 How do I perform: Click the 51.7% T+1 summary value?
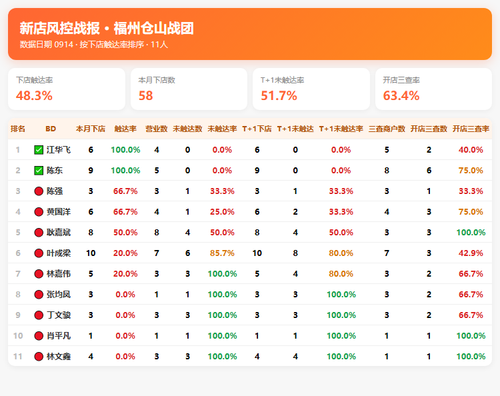click(x=279, y=96)
